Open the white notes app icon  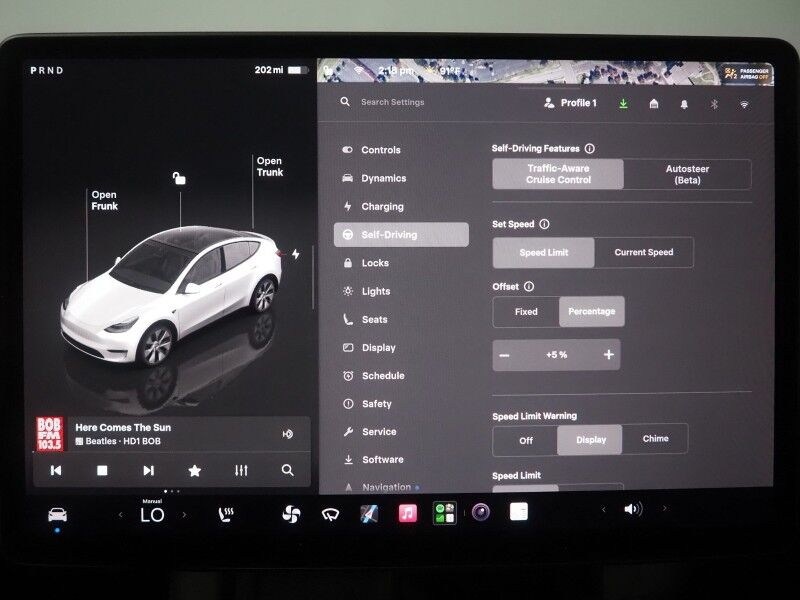pyautogui.click(x=519, y=511)
